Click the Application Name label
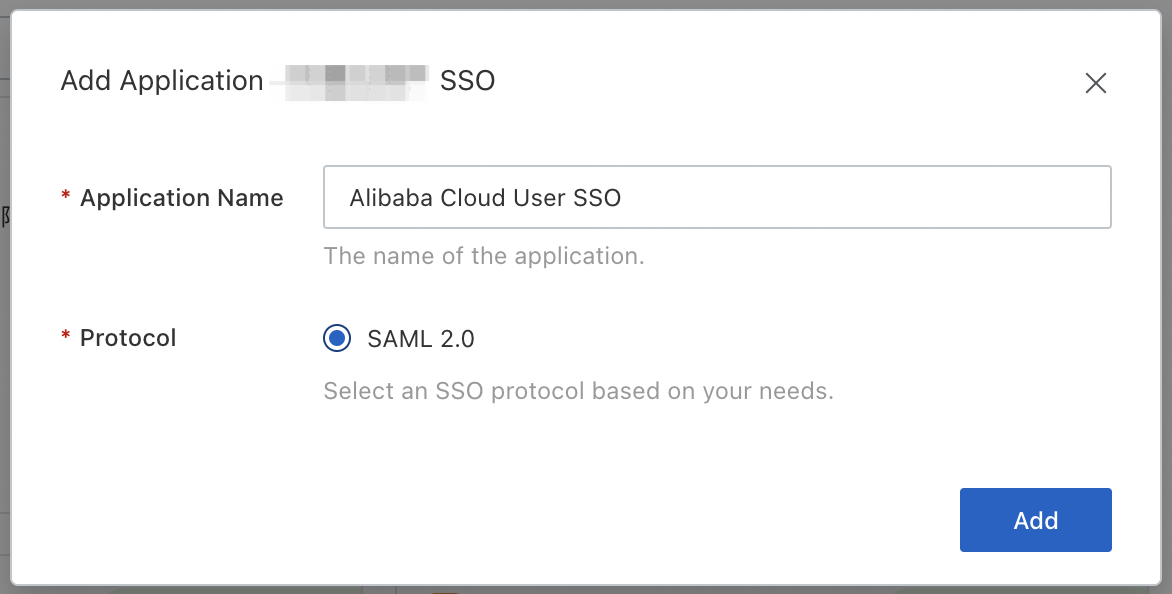 [181, 198]
